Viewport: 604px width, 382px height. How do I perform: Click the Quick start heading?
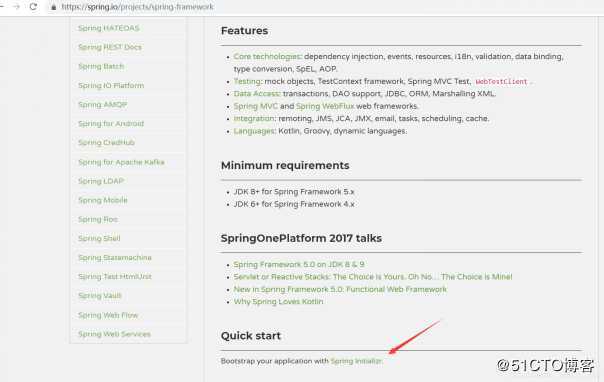251,336
